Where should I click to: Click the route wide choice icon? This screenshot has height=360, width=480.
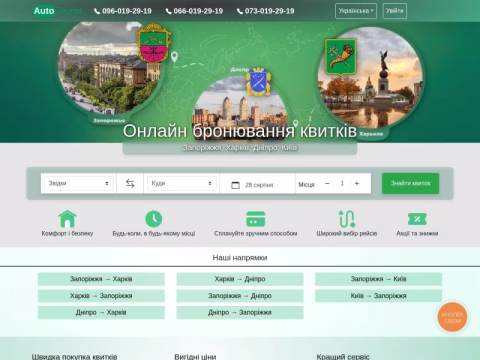tap(347, 219)
